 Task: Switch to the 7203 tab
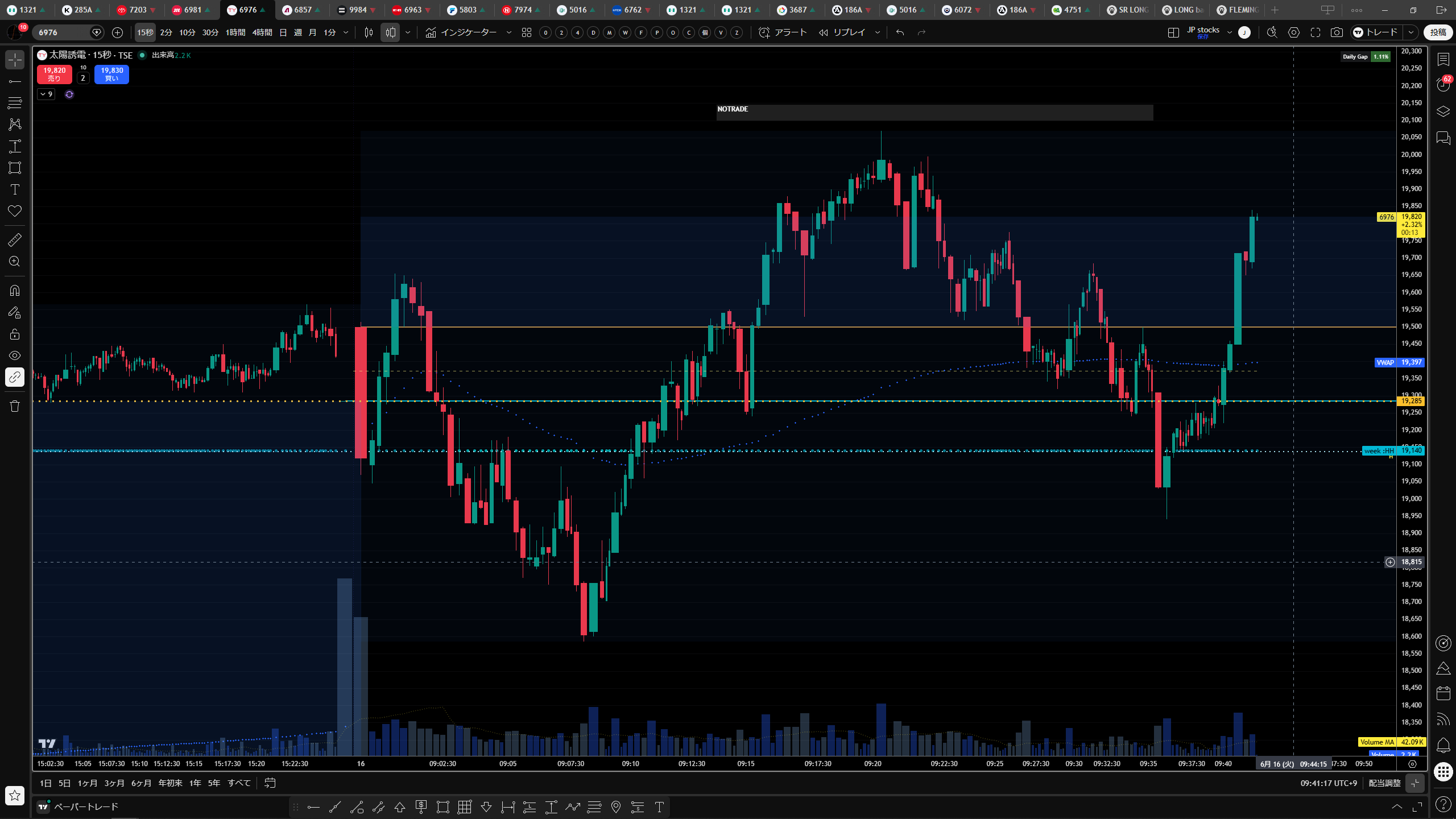136,10
